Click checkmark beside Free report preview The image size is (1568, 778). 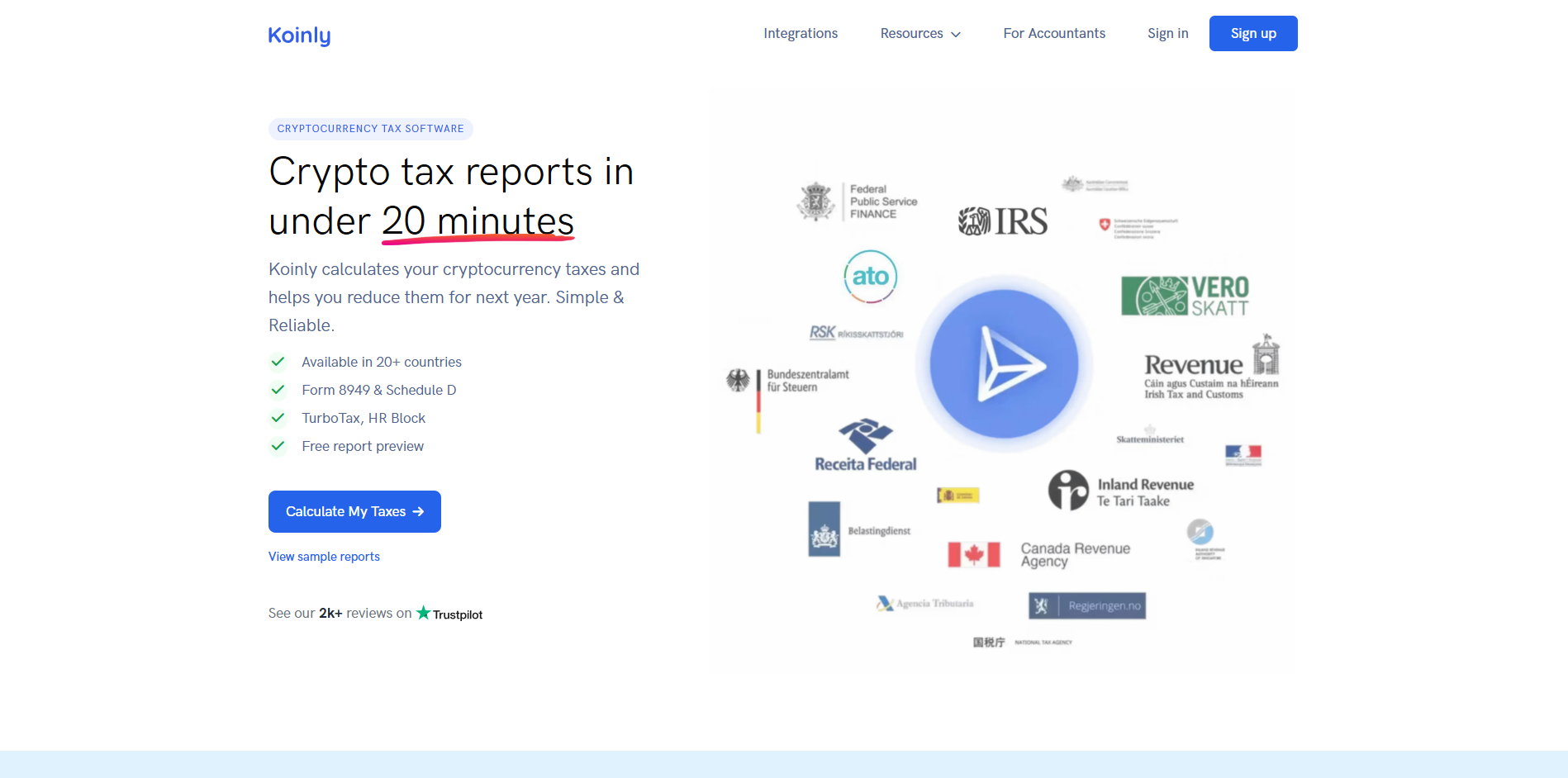coord(278,446)
